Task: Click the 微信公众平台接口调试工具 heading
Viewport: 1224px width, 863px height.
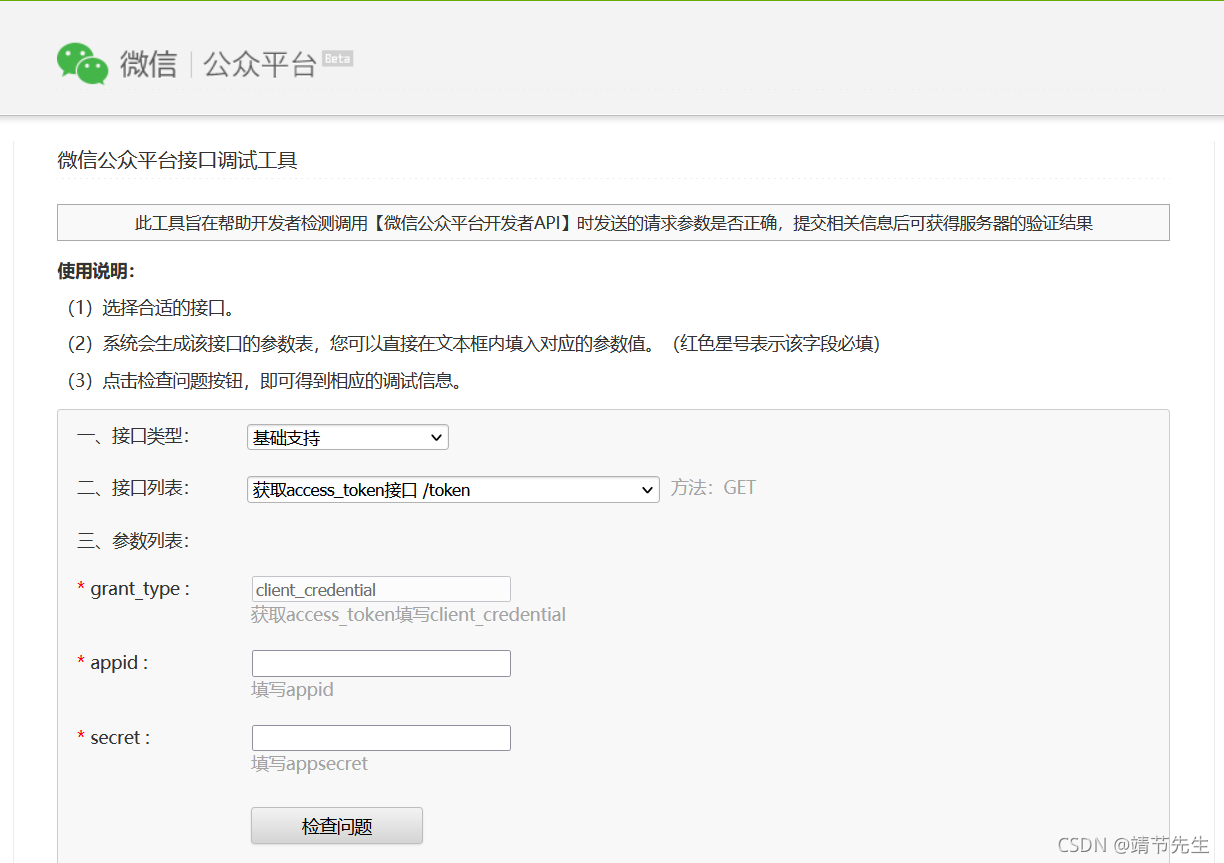Action: tap(178, 160)
